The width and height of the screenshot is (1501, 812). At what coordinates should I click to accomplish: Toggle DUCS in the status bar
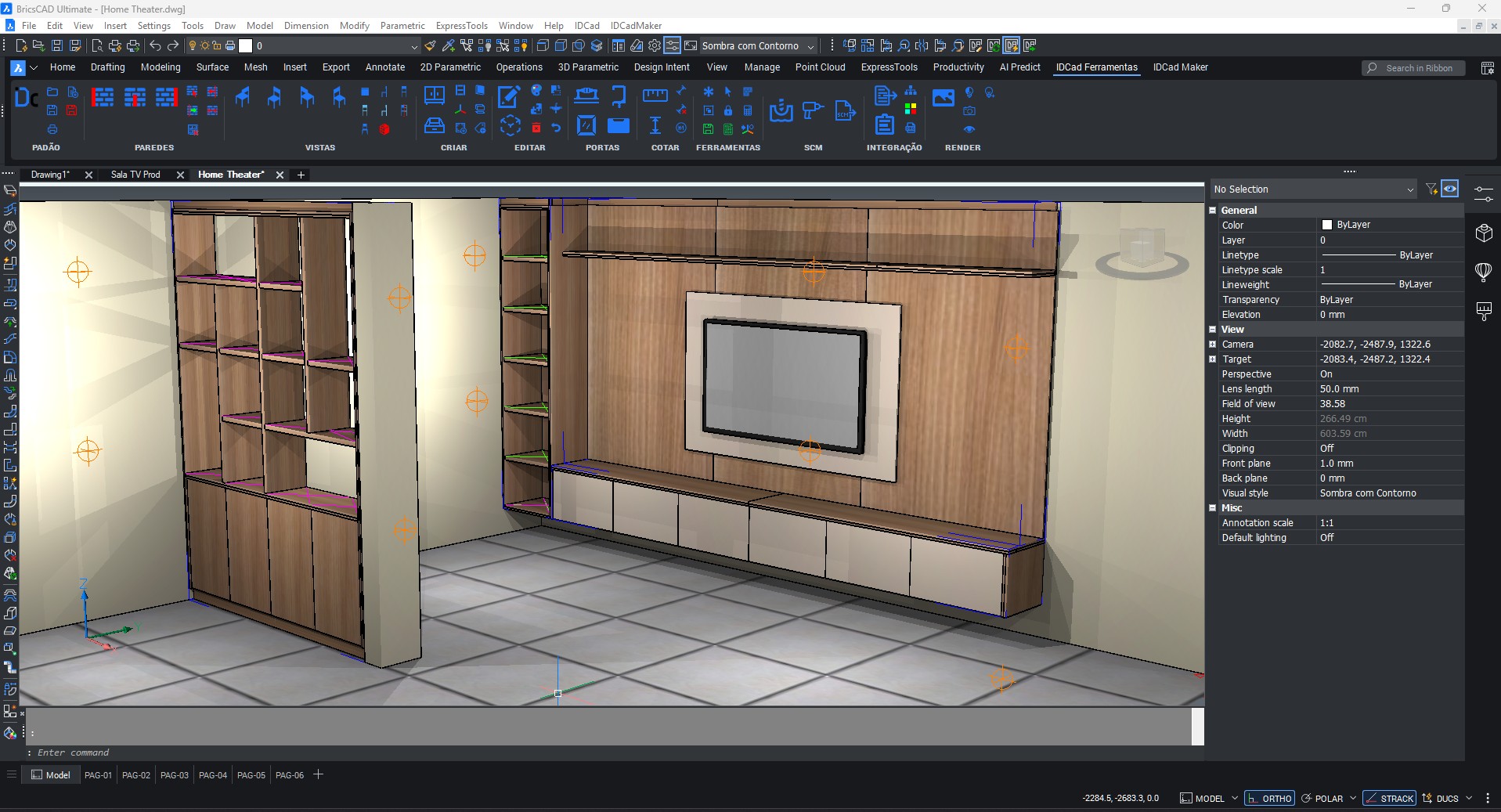coord(1441,798)
